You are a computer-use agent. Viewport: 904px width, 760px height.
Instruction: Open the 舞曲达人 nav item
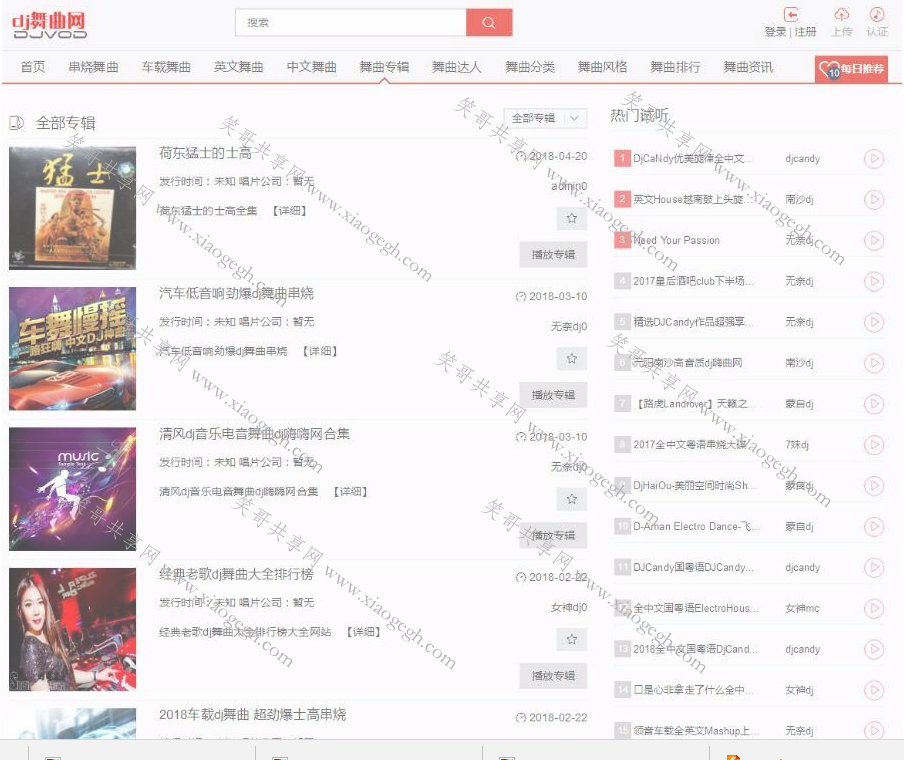pyautogui.click(x=457, y=67)
